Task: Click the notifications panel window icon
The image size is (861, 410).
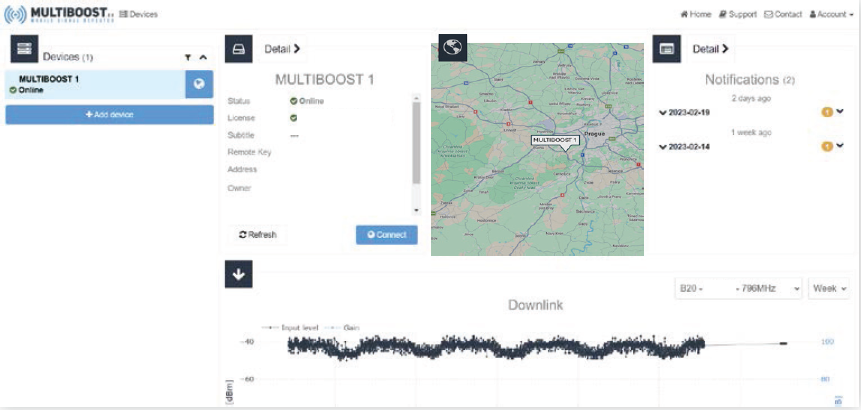Action: tap(667, 49)
